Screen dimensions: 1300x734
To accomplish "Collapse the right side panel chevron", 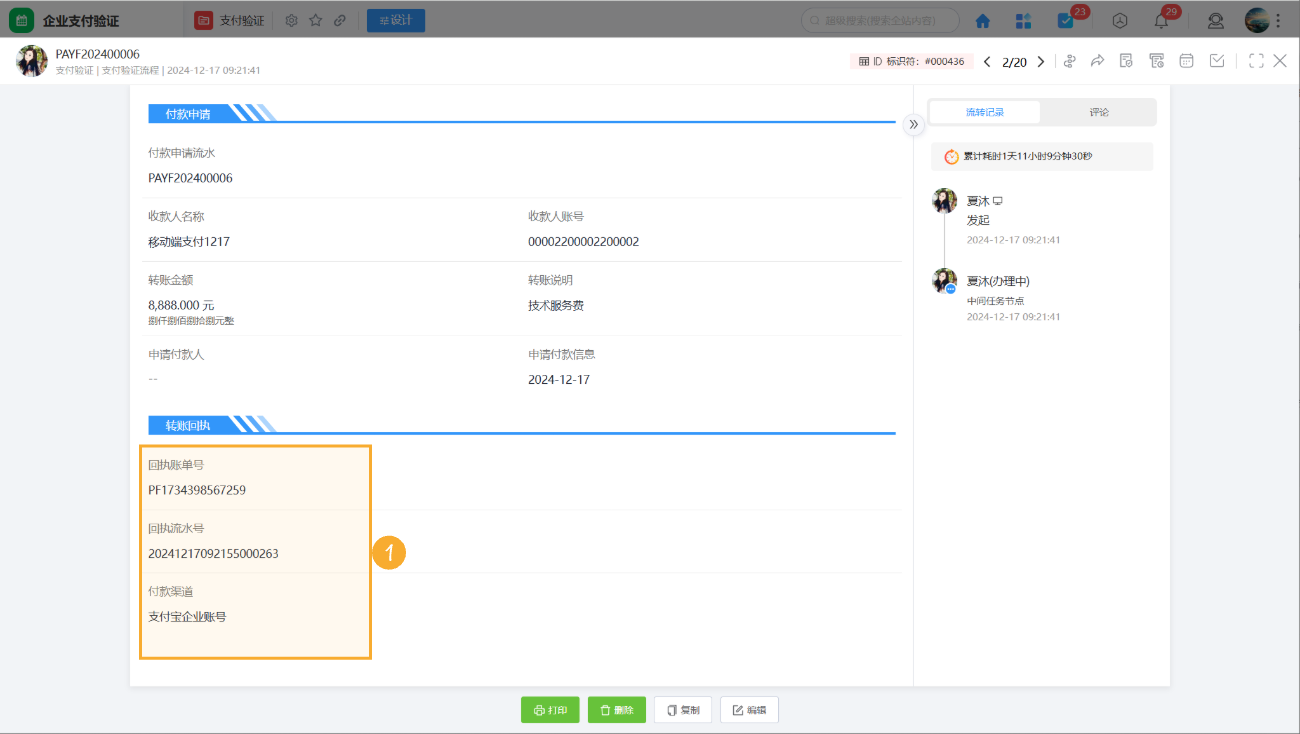I will click(913, 124).
